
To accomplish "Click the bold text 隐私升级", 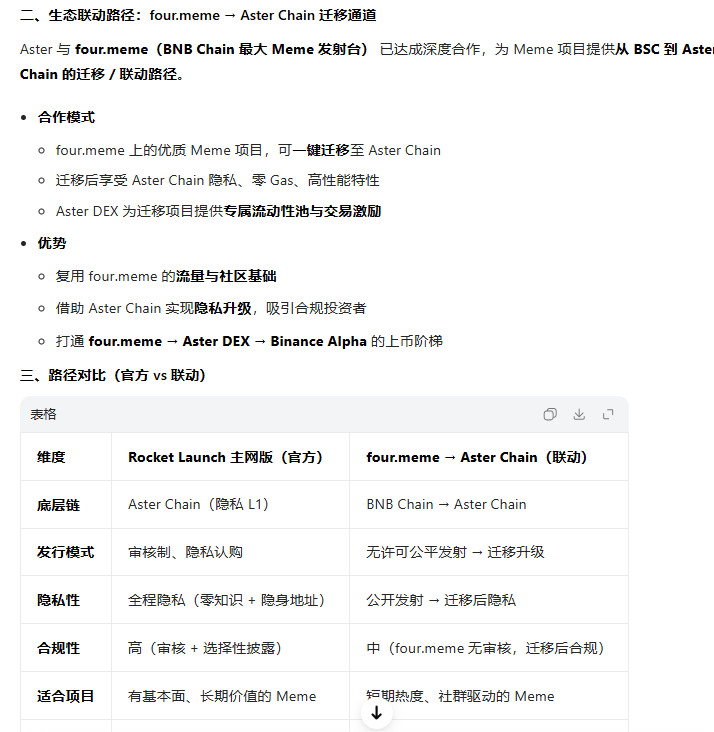I will pyautogui.click(x=223, y=308).
